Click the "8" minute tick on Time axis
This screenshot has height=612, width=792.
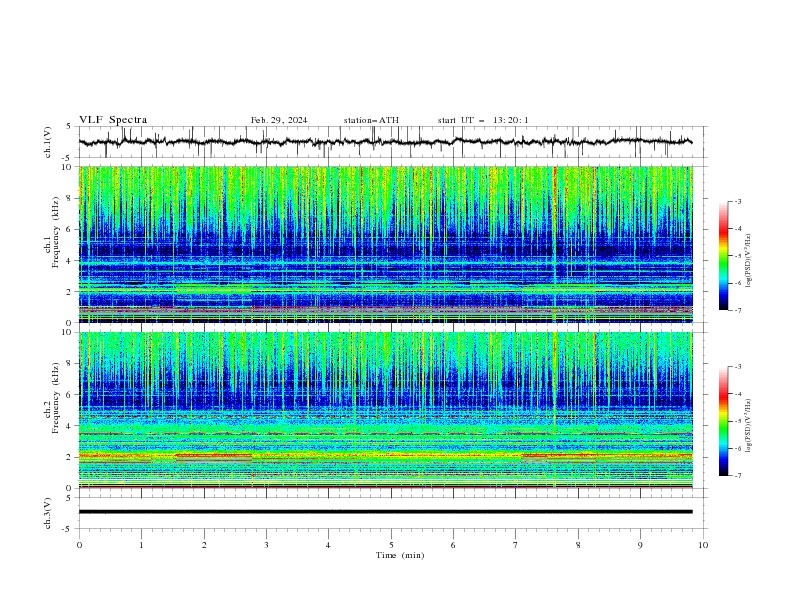(x=578, y=545)
